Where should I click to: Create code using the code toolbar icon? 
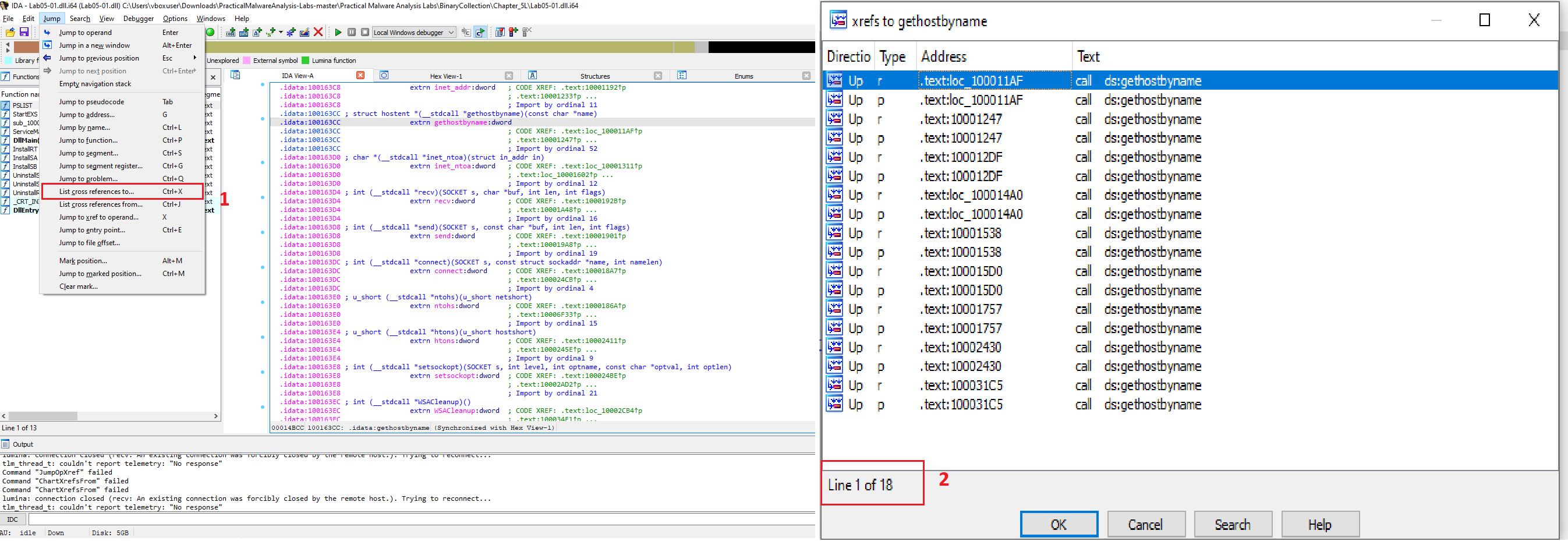231,32
